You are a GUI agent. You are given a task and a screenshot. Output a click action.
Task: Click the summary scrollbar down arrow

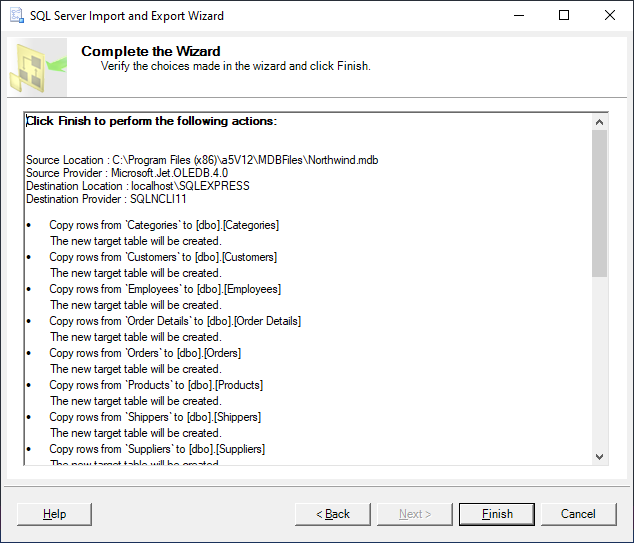tap(600, 456)
